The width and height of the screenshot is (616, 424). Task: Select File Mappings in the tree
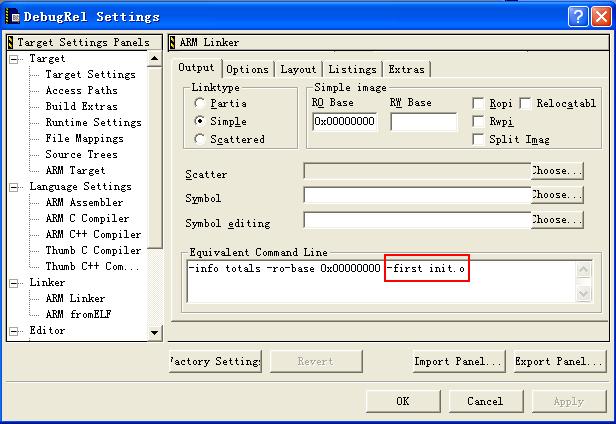click(84, 139)
